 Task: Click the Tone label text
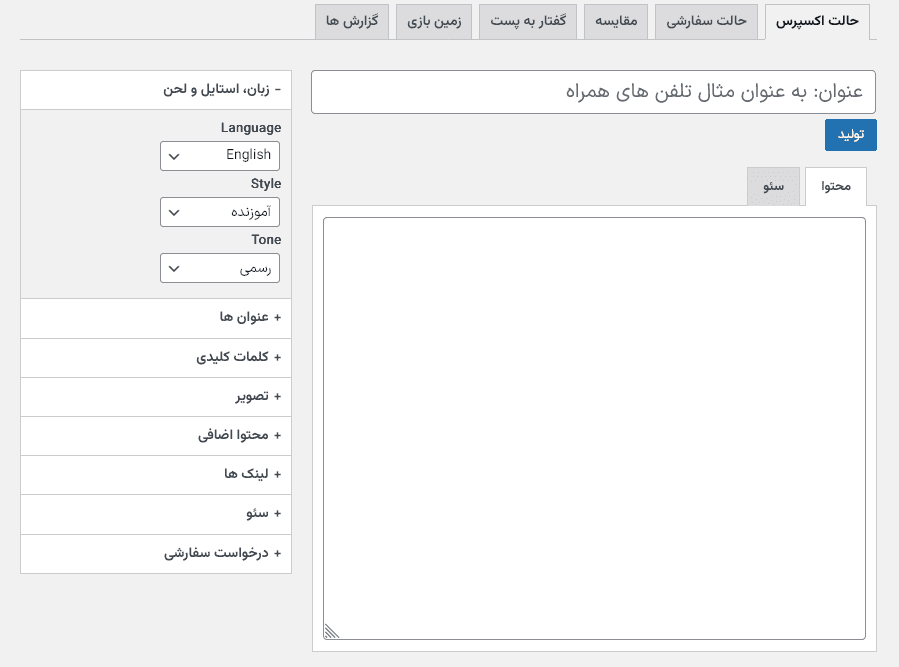pyautogui.click(x=266, y=240)
